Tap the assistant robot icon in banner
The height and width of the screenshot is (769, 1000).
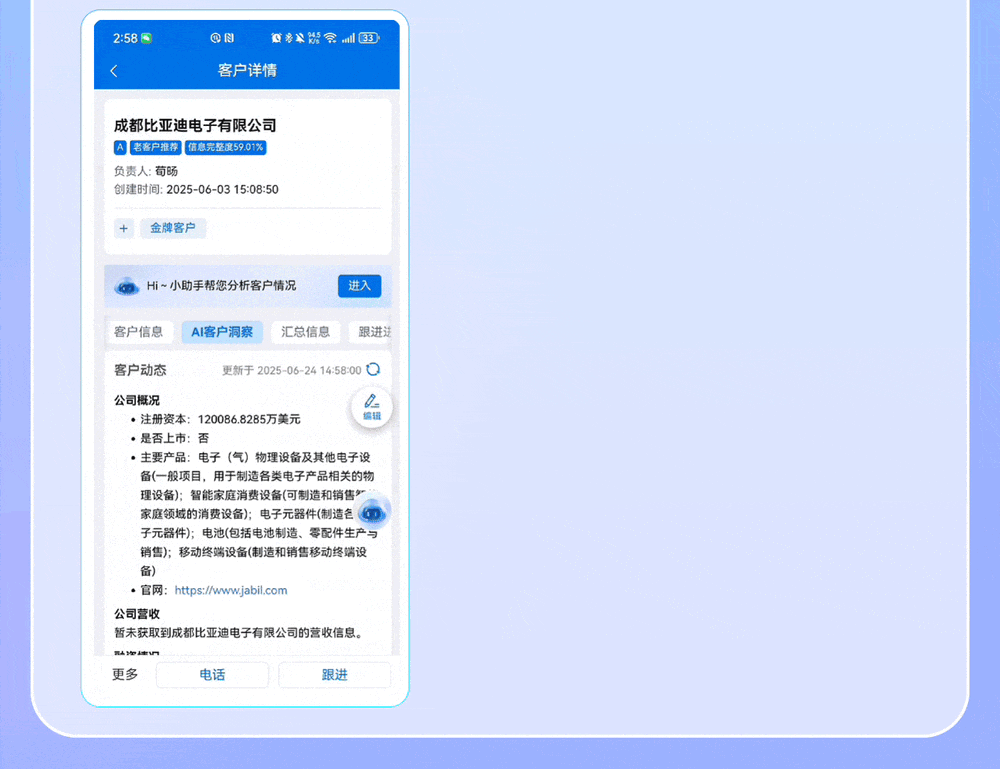(x=127, y=286)
